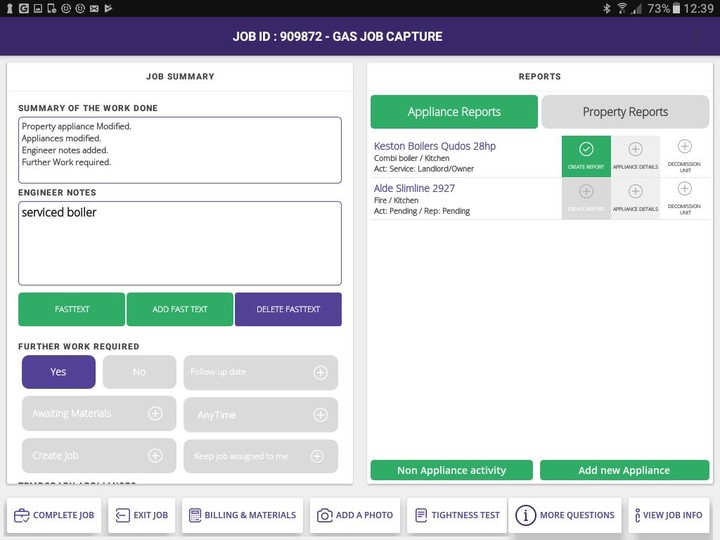Select the Keston Boilers Qudos 28hp title
The width and height of the screenshot is (720, 540).
point(435,146)
